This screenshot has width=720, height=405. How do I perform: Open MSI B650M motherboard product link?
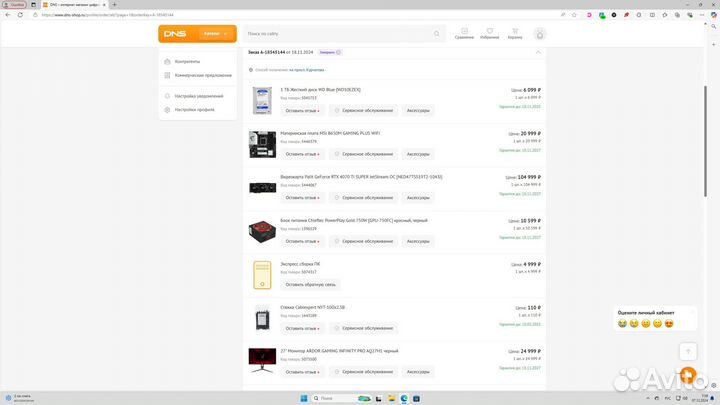(x=330, y=133)
